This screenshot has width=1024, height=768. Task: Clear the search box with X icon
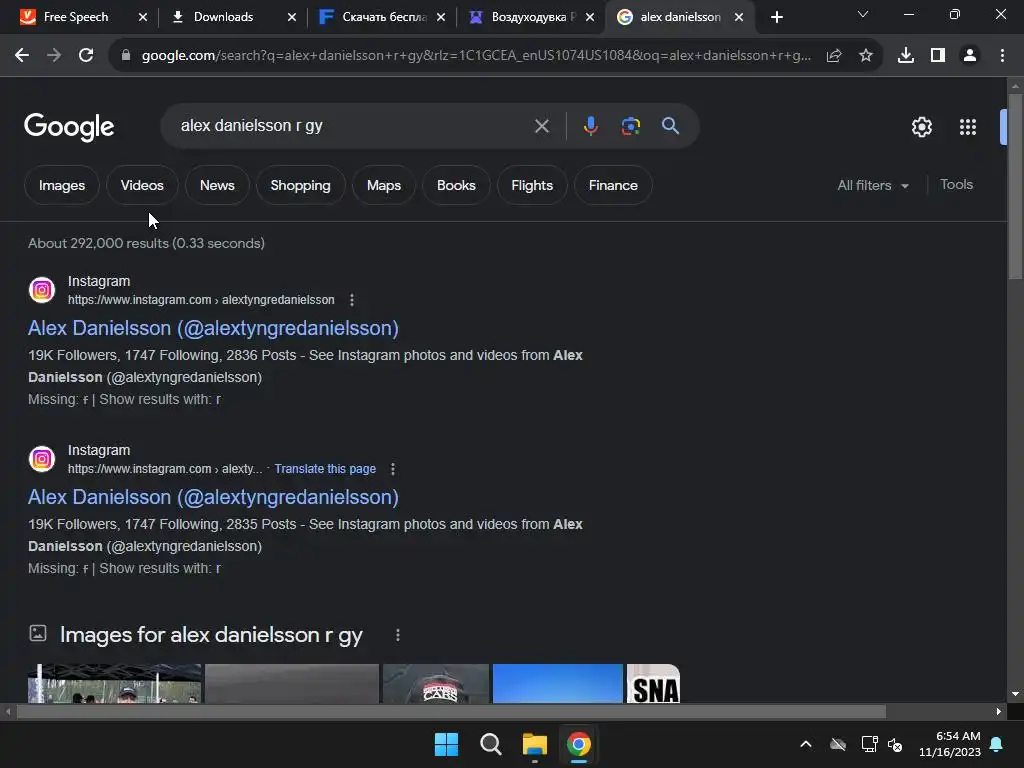pyautogui.click(x=541, y=126)
